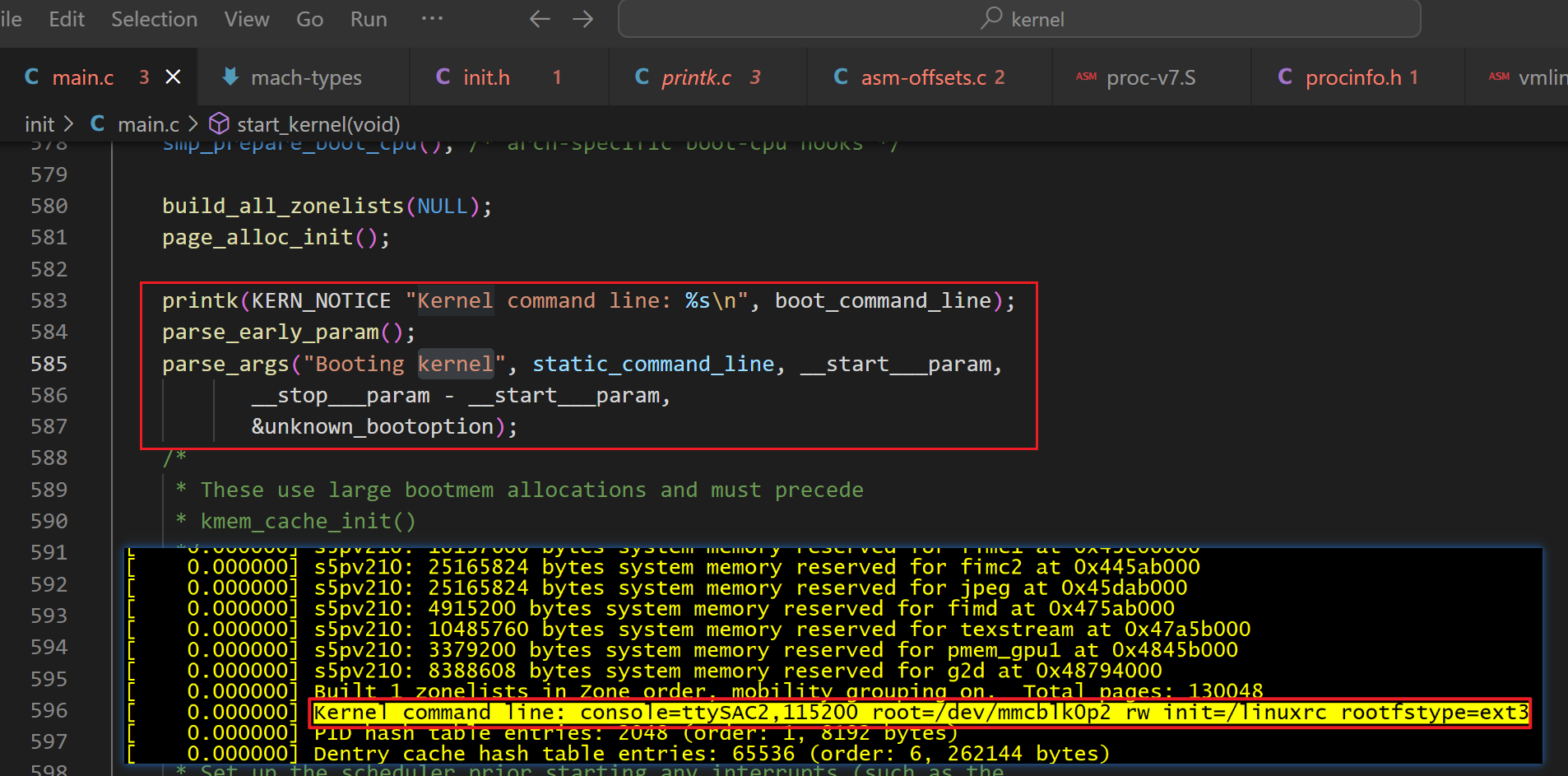Screen dimensions: 1568x776
Task: Open the main.c breadcrumb
Action: [x=148, y=124]
